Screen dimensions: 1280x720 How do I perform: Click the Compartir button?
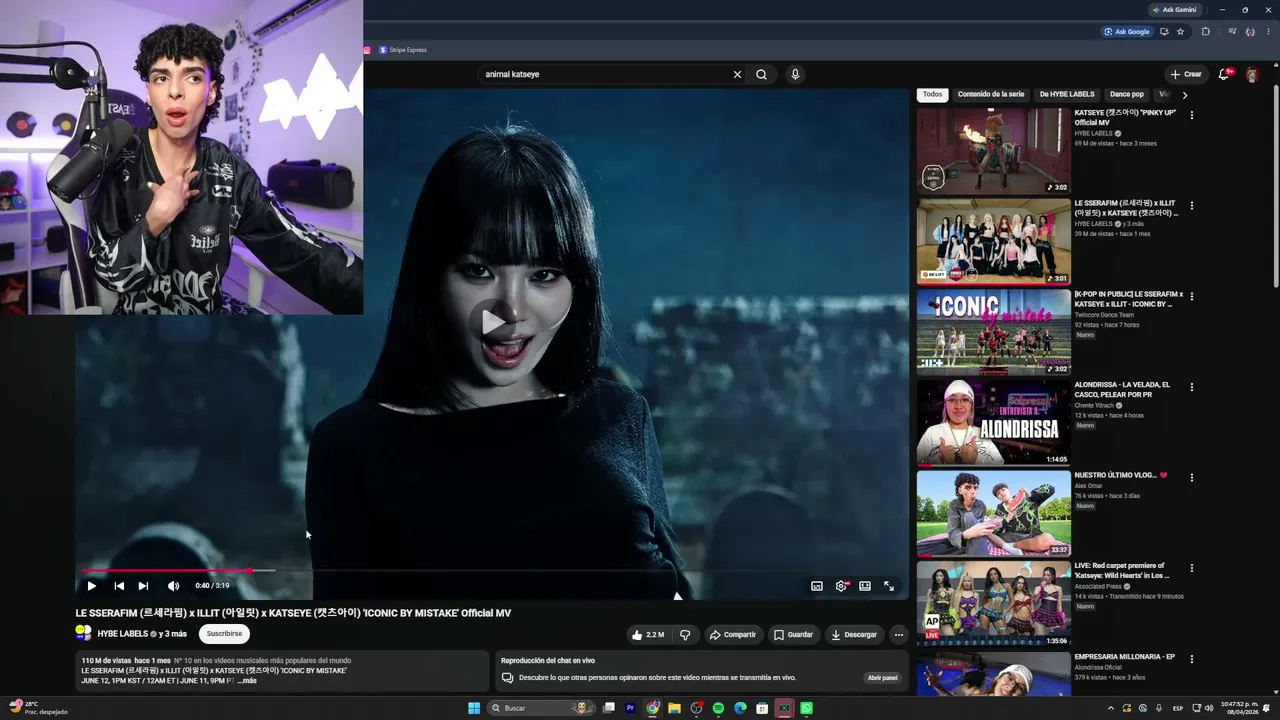[x=732, y=634]
